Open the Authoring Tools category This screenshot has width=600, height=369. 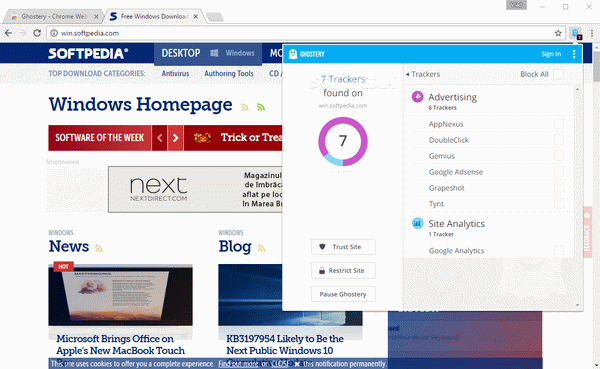pos(229,73)
